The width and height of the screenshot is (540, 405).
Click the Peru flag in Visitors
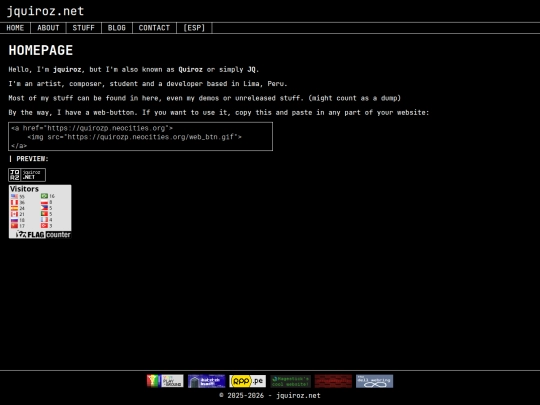click(x=14, y=202)
